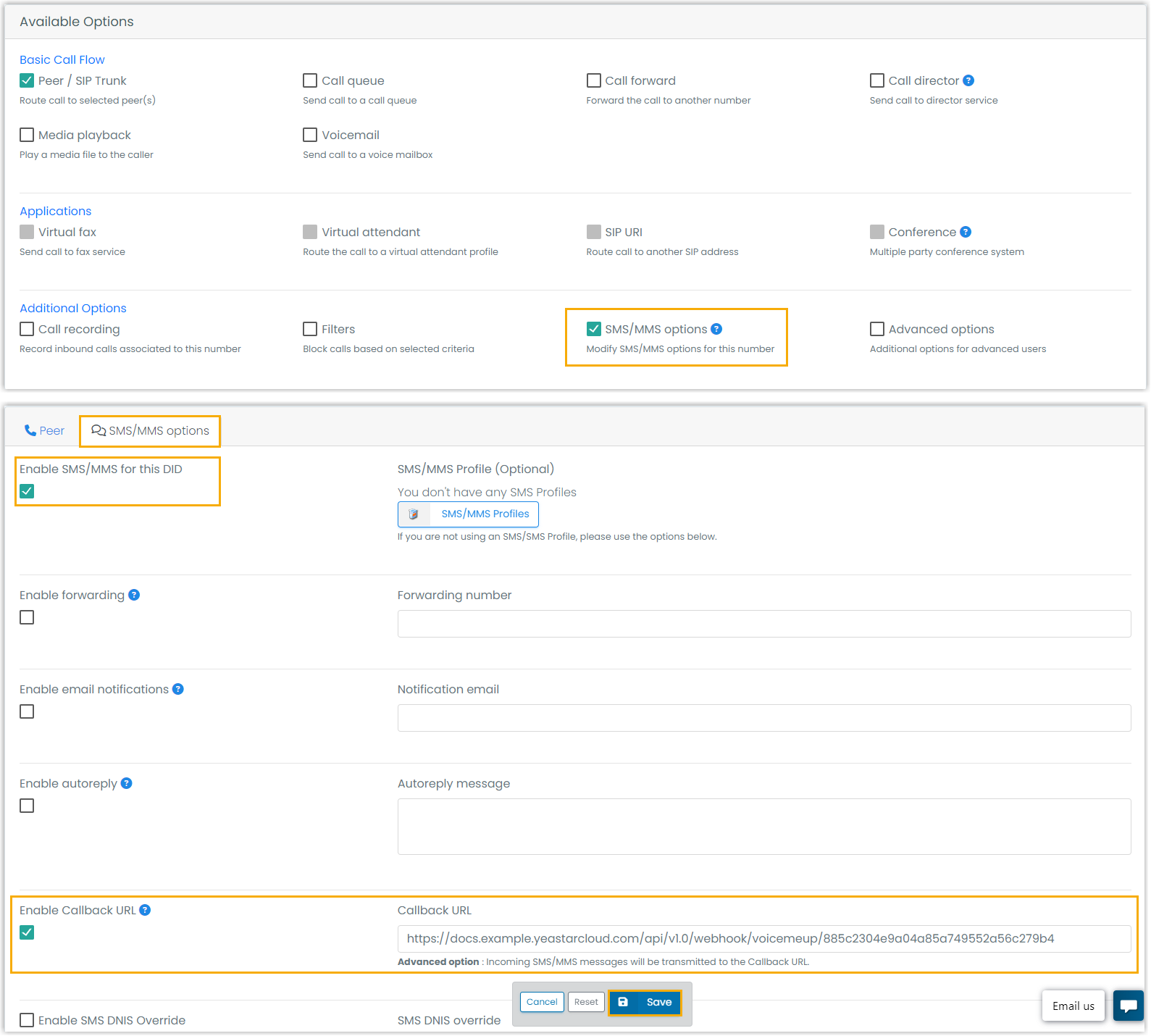The height and width of the screenshot is (1036, 1151).
Task: Click the help icon beside Conference
Action: point(966,232)
